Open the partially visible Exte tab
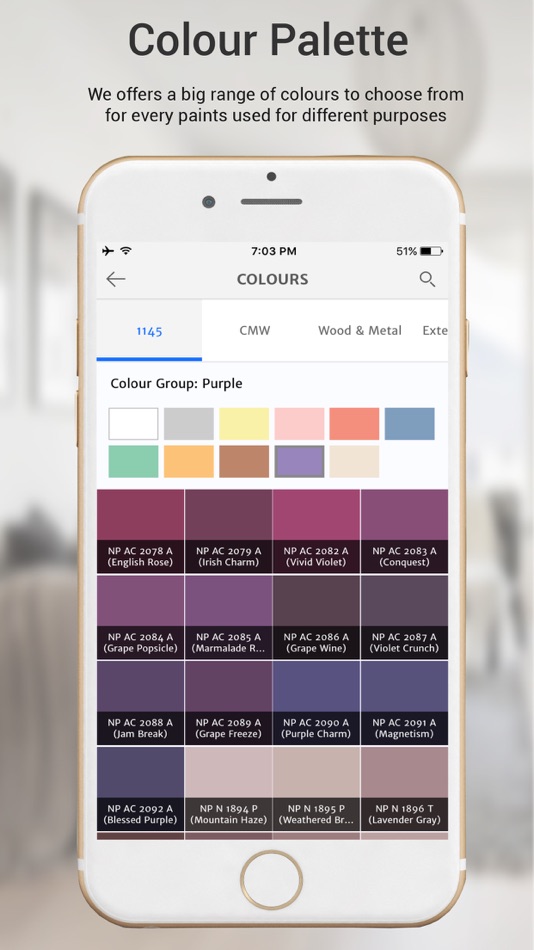 [435, 331]
